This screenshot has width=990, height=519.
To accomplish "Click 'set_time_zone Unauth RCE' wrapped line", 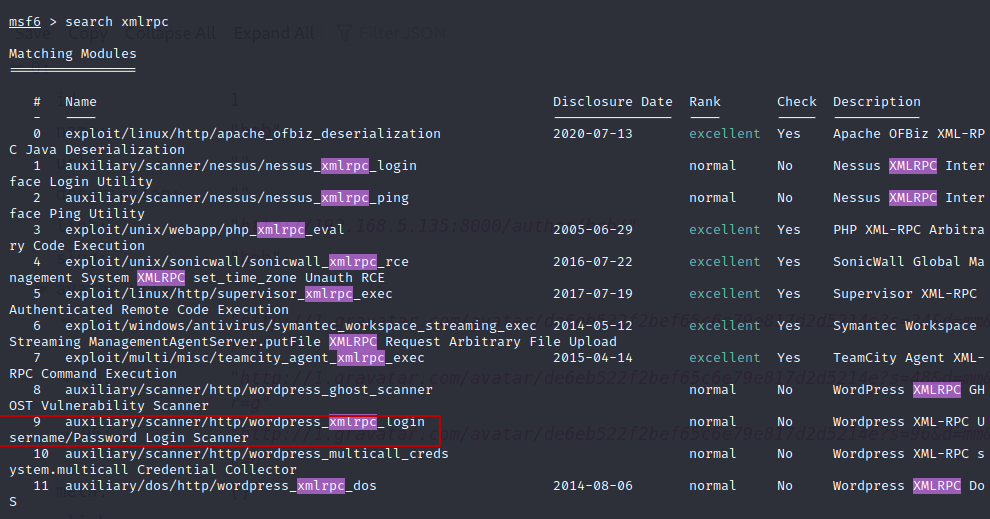I will coord(289,278).
